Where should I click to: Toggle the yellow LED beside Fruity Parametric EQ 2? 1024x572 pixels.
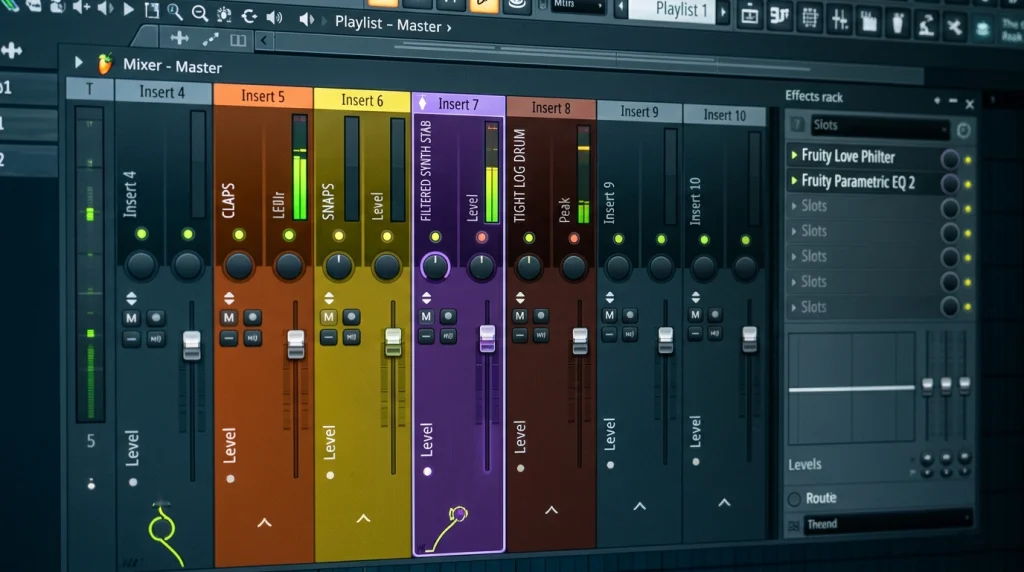(968, 185)
